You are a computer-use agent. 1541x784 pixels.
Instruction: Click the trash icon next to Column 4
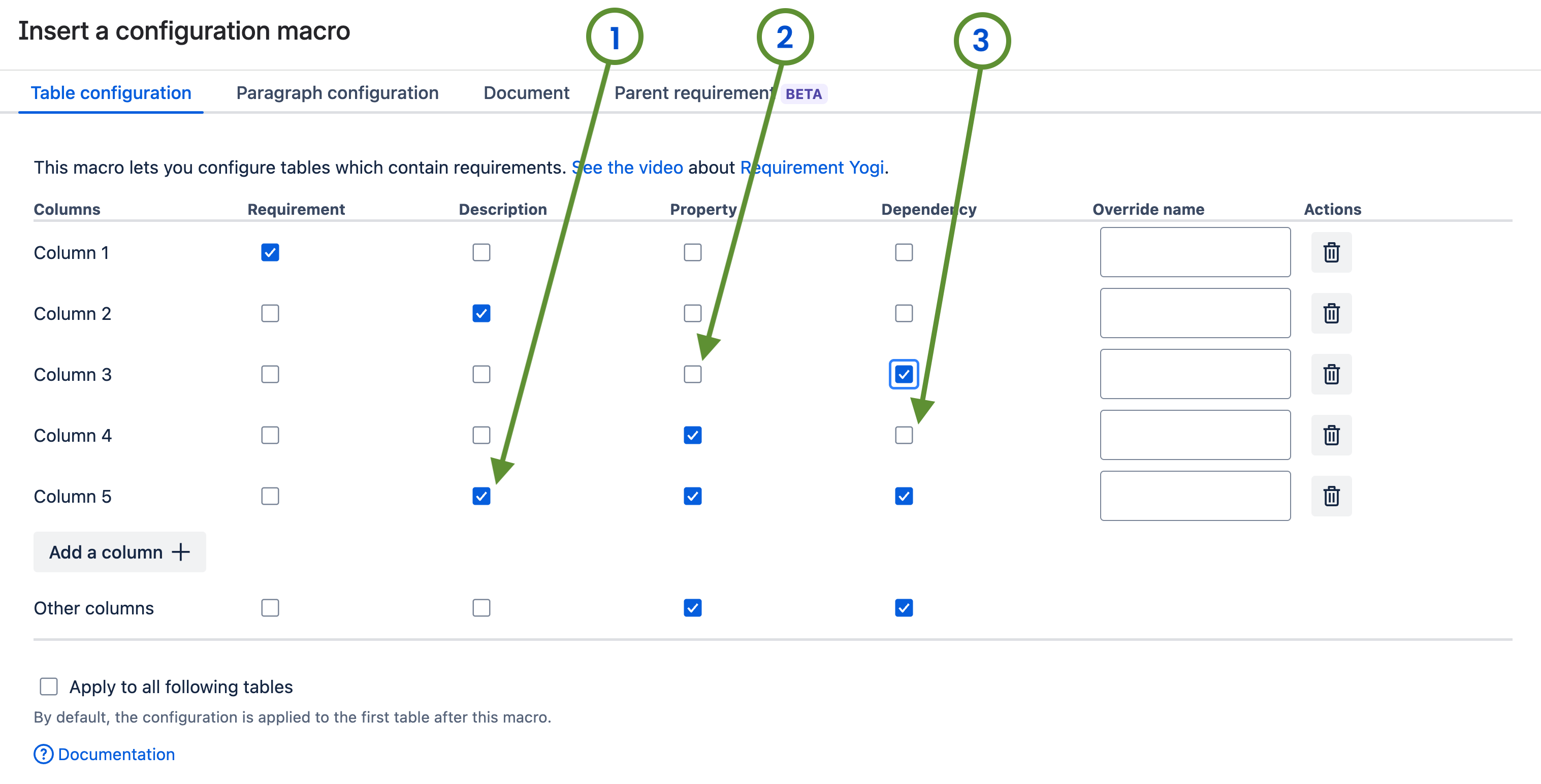1332,435
